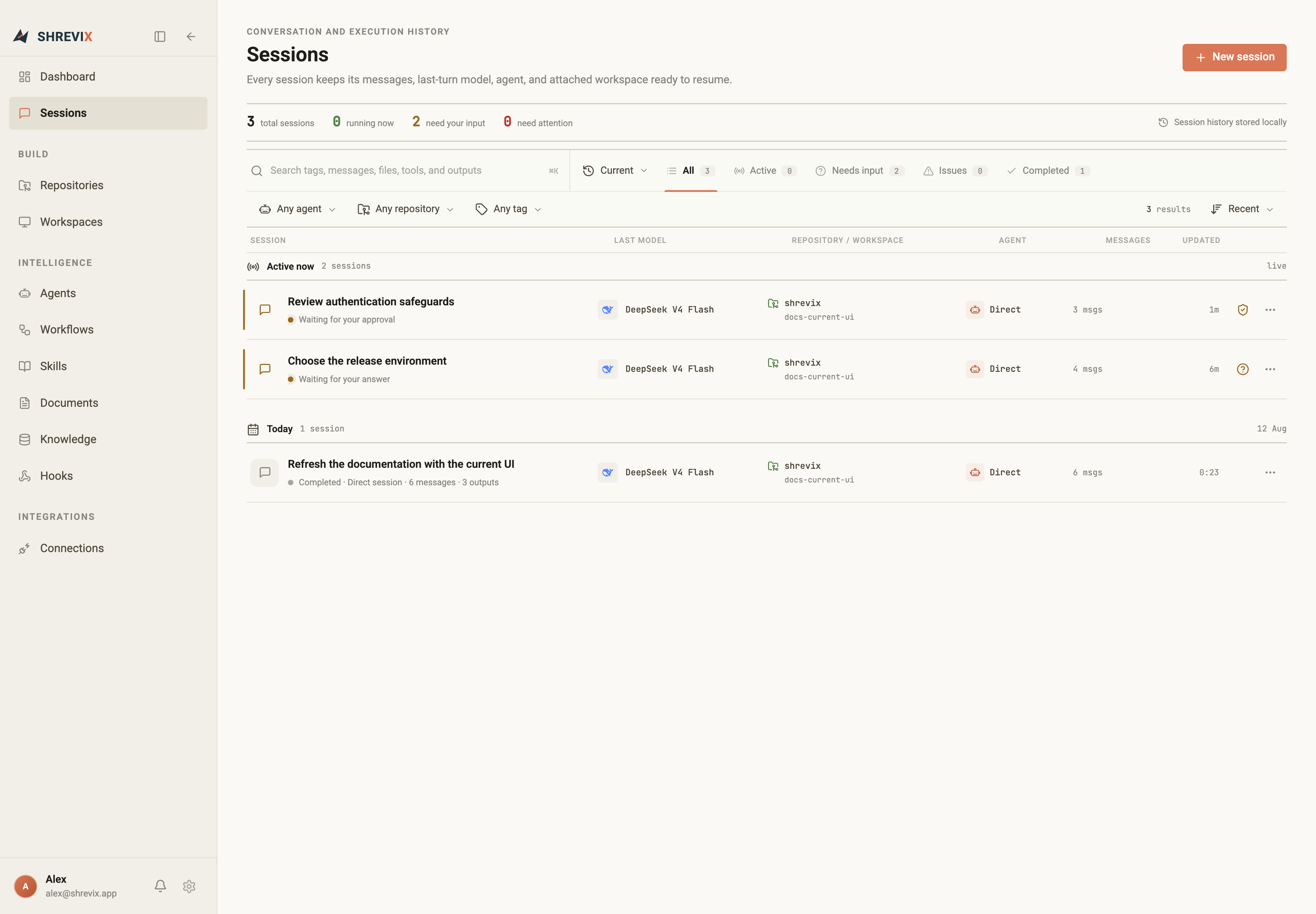This screenshot has height=914, width=1316.
Task: Open the notifications bell
Action: (160, 886)
